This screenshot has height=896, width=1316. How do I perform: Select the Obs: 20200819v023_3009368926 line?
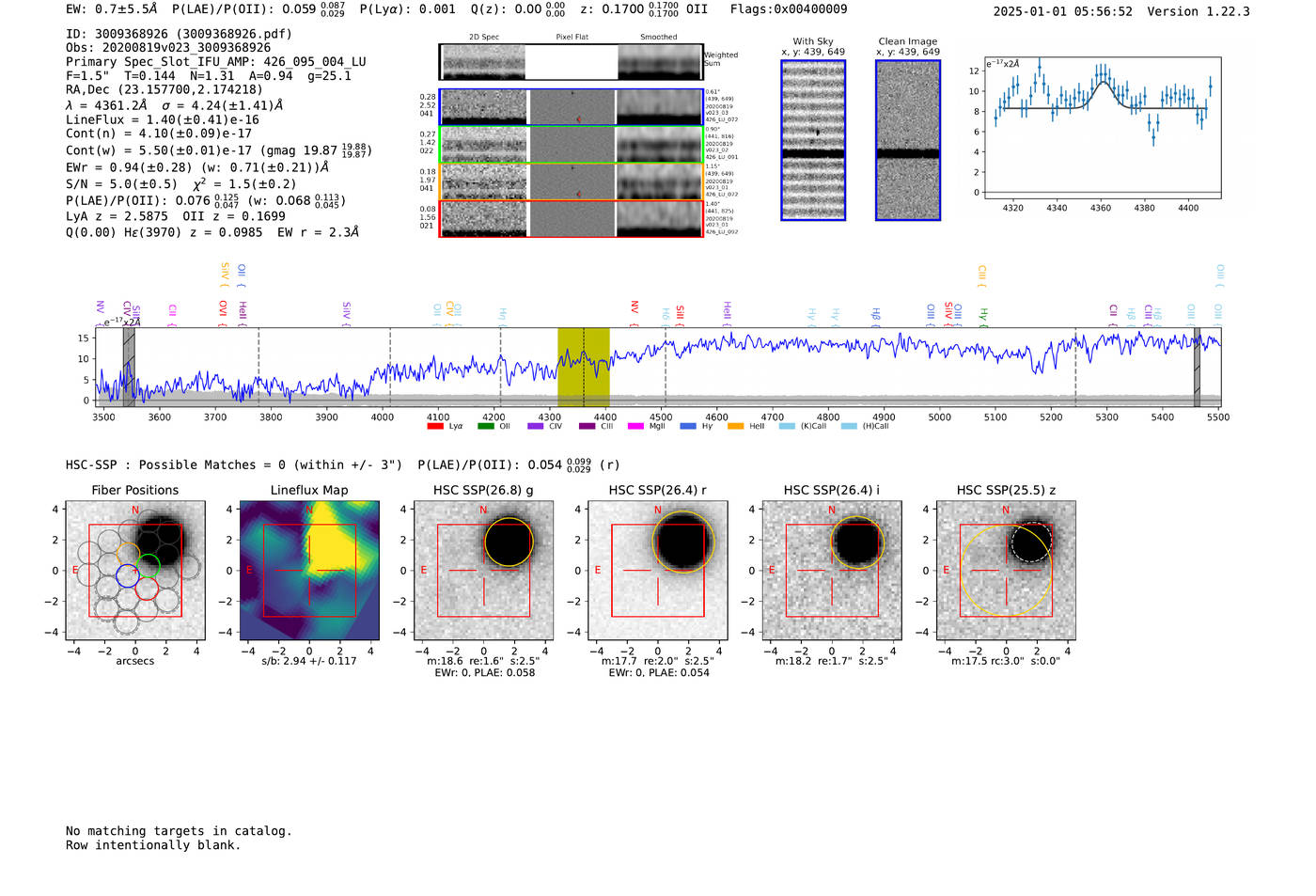[x=168, y=48]
